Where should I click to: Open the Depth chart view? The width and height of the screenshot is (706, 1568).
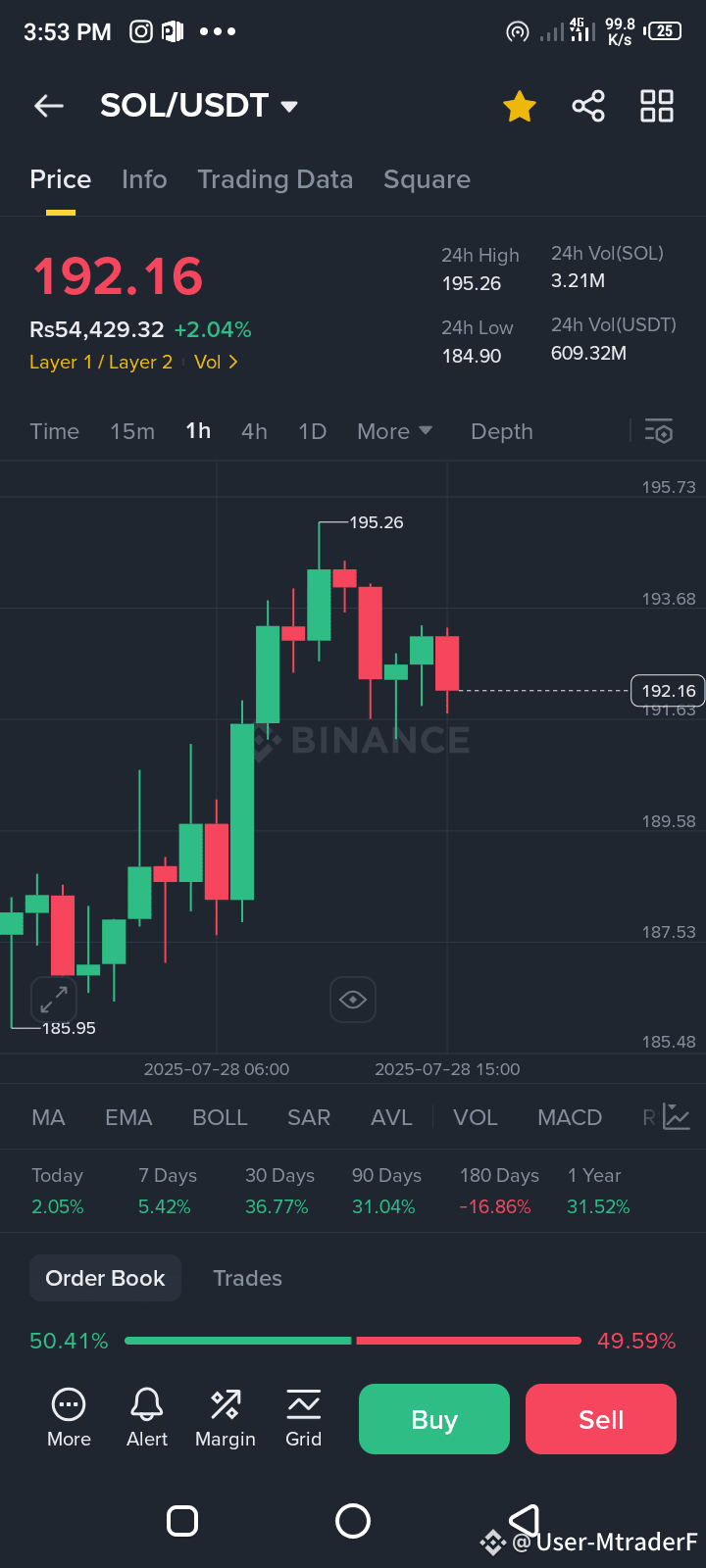pos(502,431)
